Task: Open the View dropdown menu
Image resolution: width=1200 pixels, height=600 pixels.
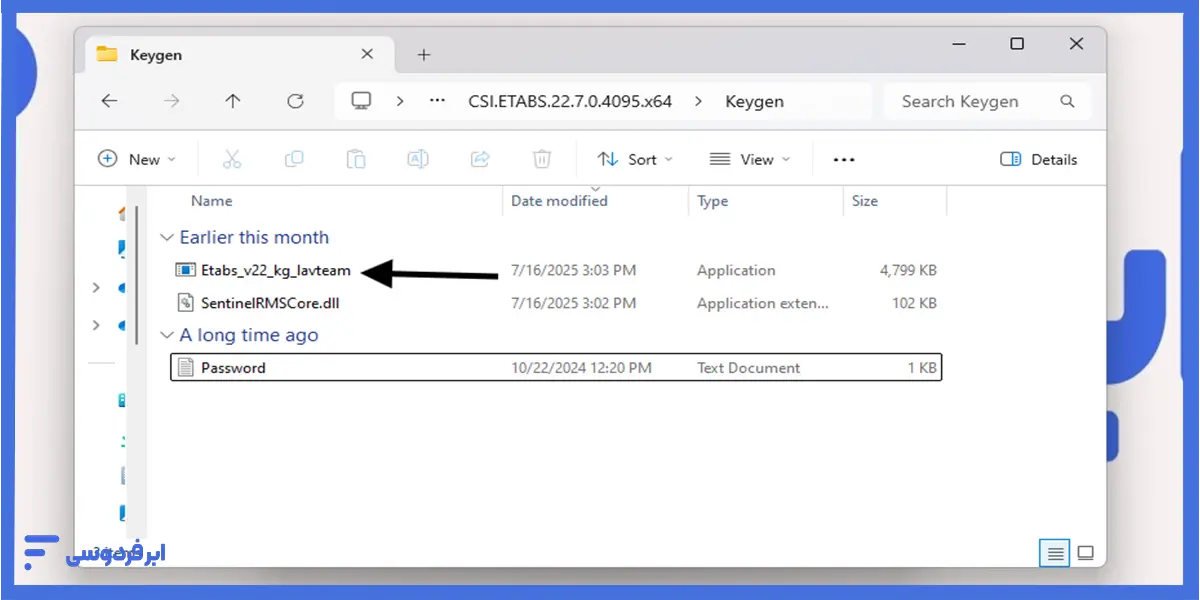Action: pos(749,159)
